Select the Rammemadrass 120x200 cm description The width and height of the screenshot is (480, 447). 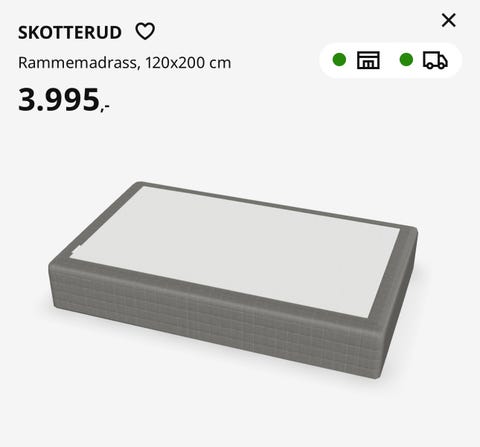124,63
